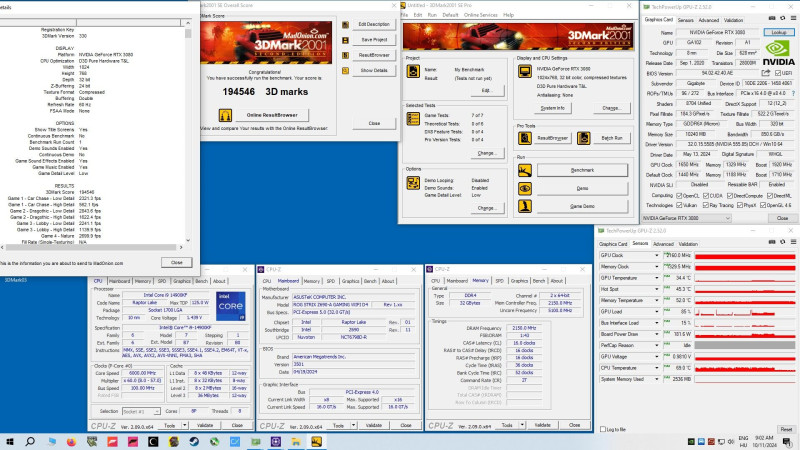Open the GPU Temperature sensor dropdown

coord(657,278)
